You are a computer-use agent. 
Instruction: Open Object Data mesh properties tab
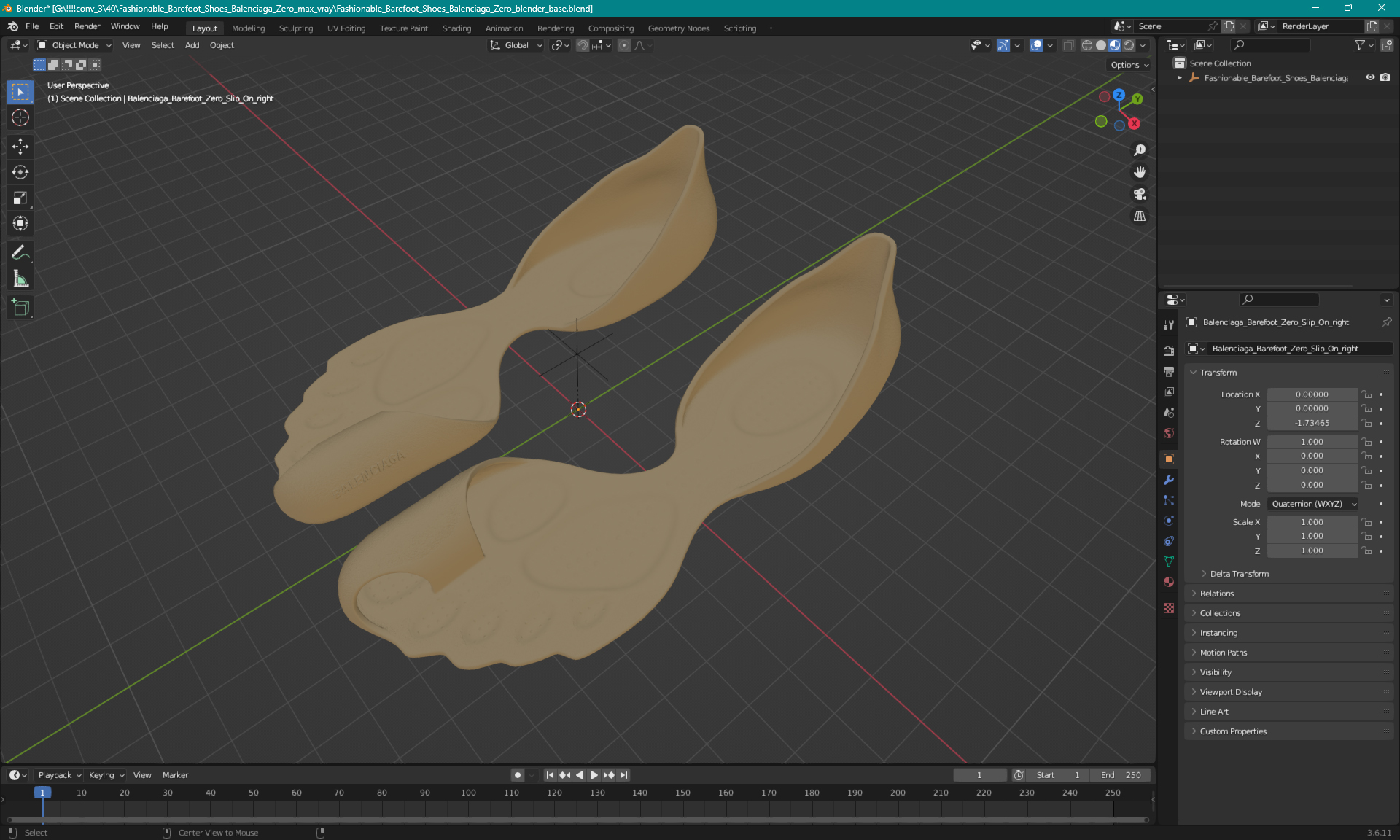[x=1169, y=561]
